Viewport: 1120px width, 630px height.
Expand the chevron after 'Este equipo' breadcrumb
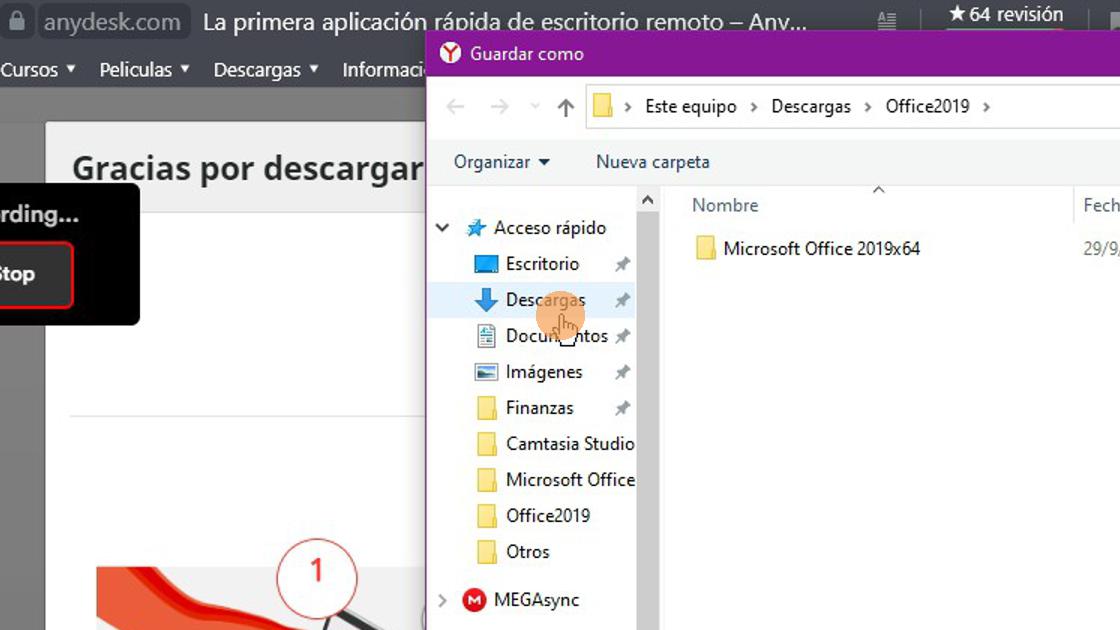(754, 107)
